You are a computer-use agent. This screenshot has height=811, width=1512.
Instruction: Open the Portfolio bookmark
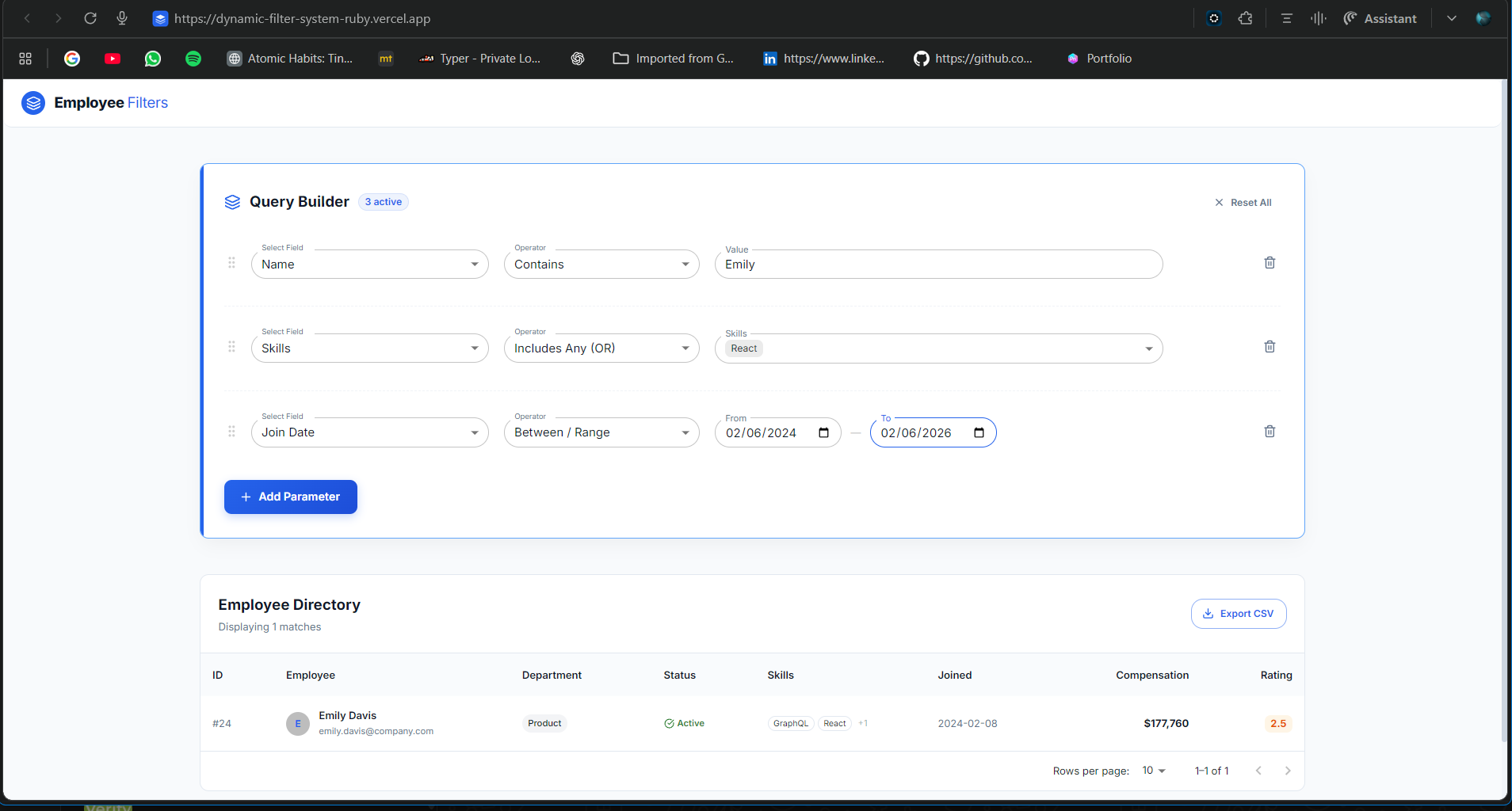click(1099, 59)
